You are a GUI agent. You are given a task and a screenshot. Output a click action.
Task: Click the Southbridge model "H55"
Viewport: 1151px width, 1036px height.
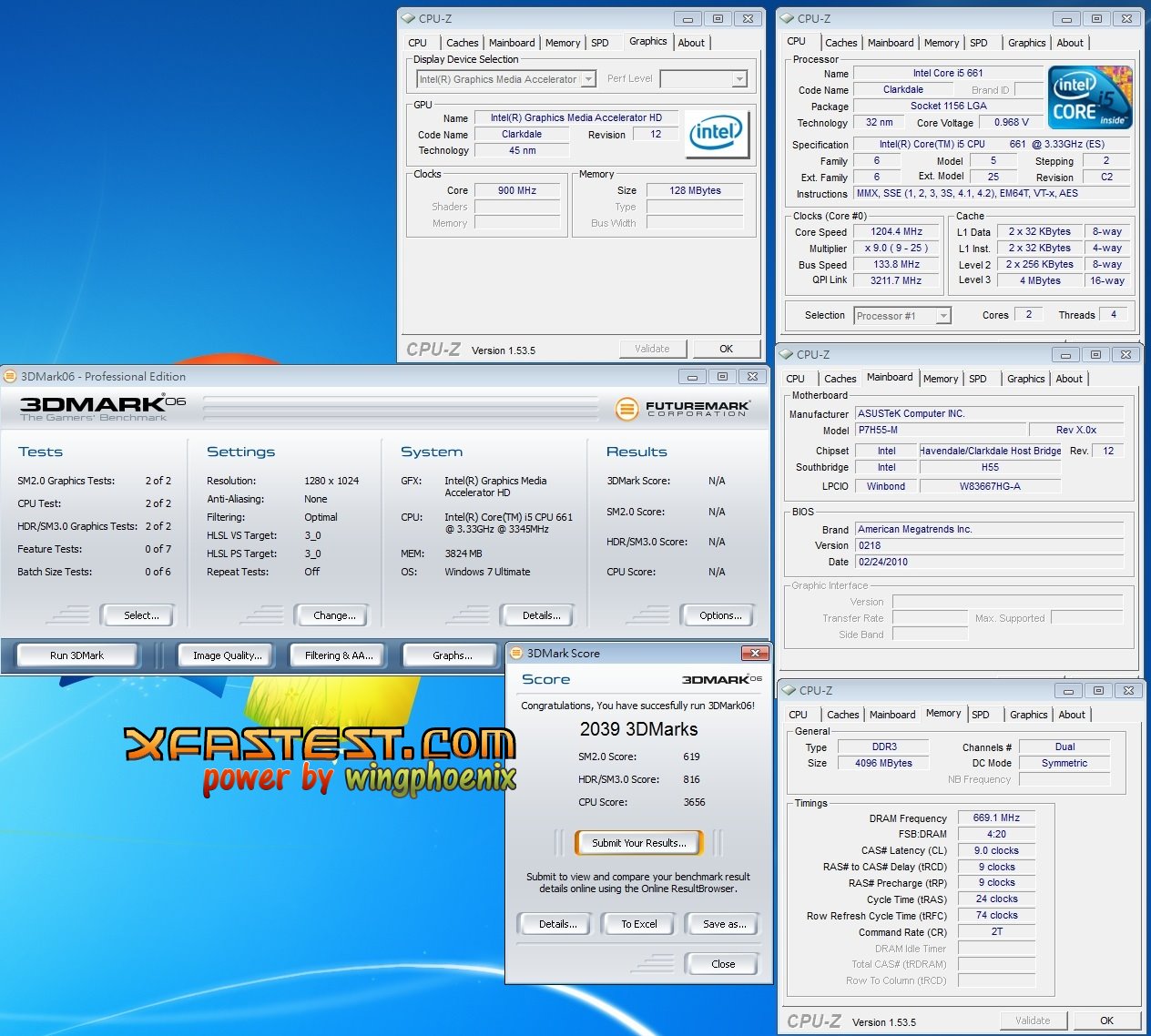990,467
